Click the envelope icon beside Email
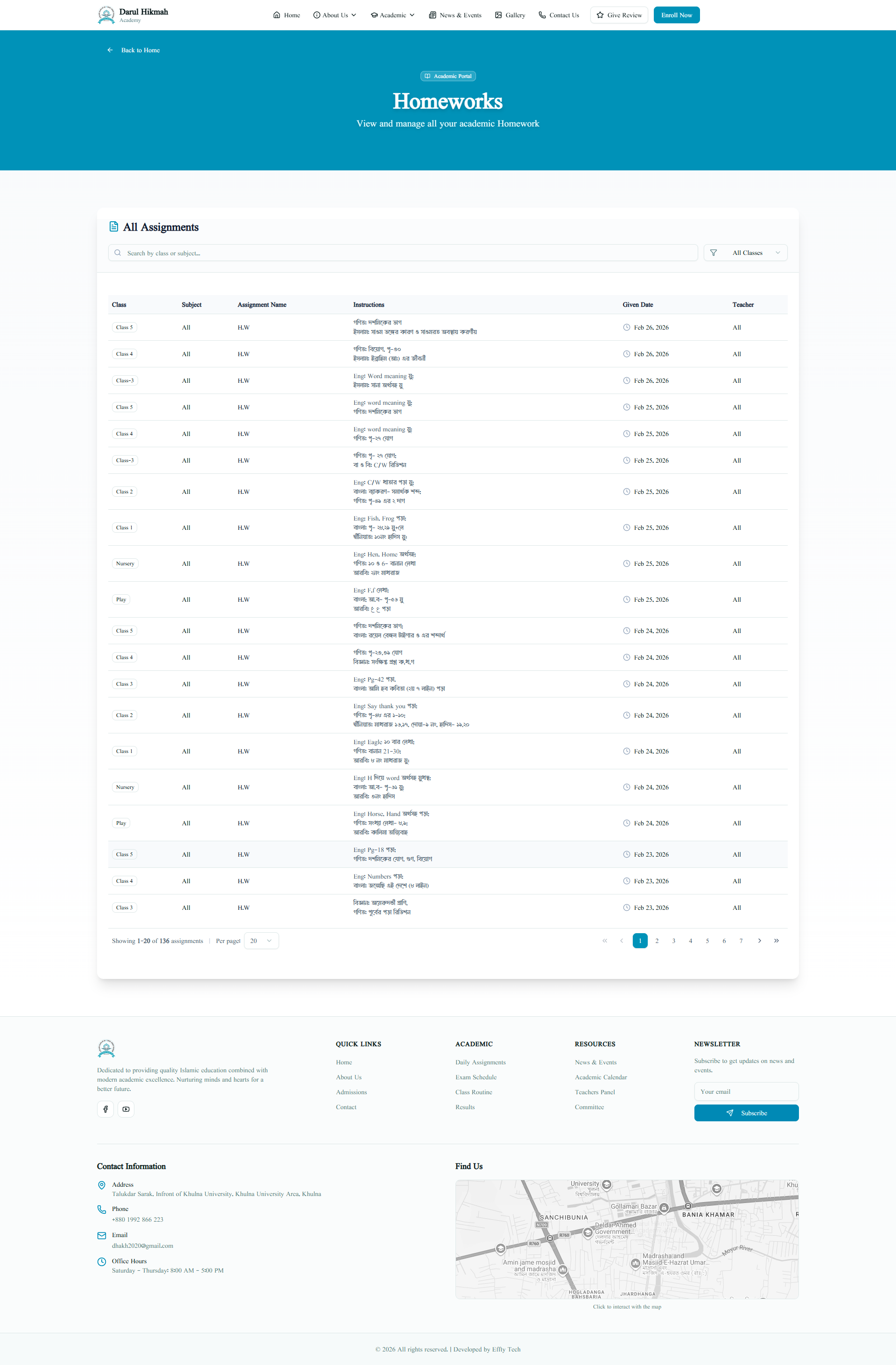The height and width of the screenshot is (1365, 896). pos(101,1235)
